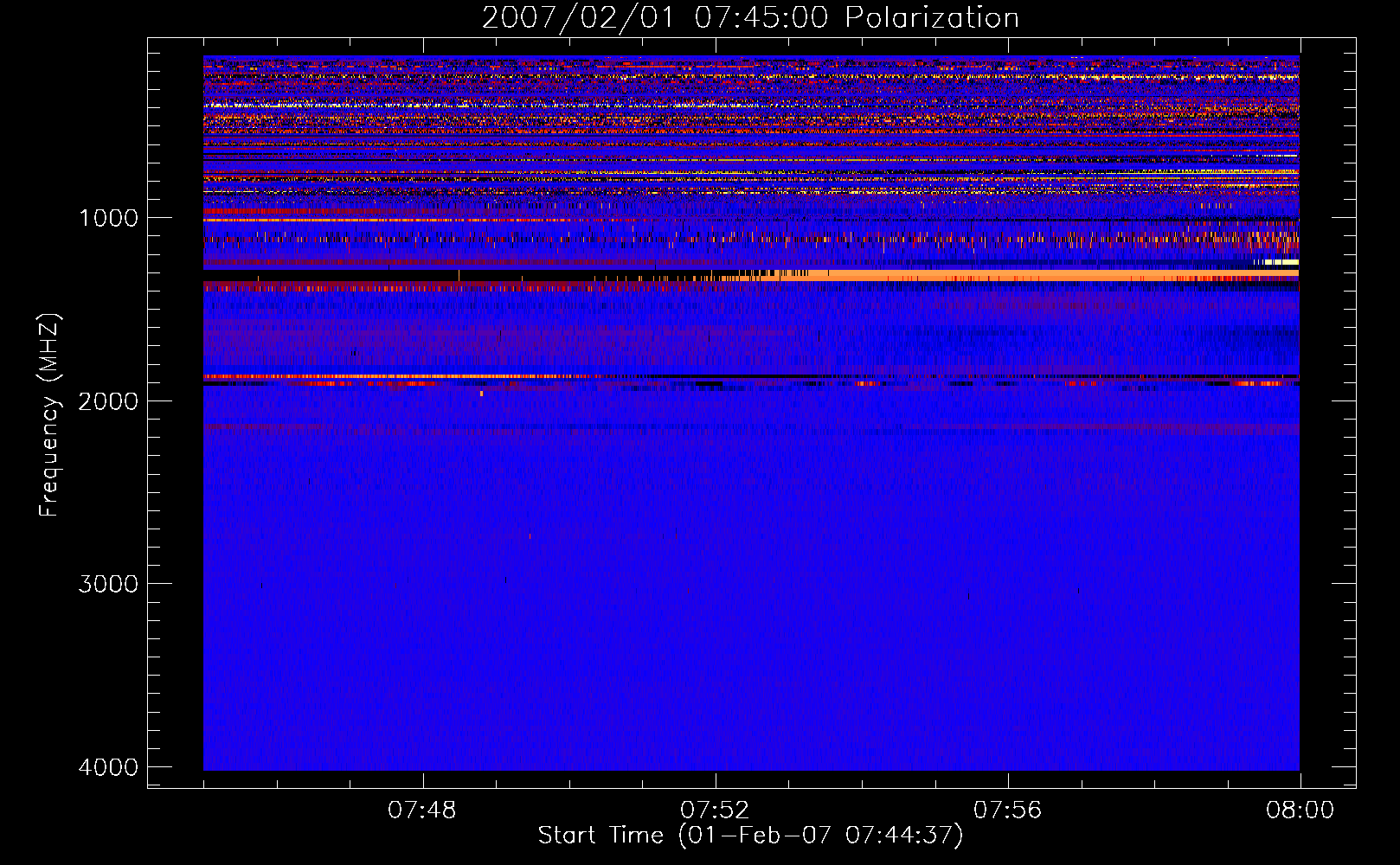Click the plot title '2007/02/01 07:45:00 Polarization'
This screenshot has height=865, width=1400.
(x=750, y=17)
